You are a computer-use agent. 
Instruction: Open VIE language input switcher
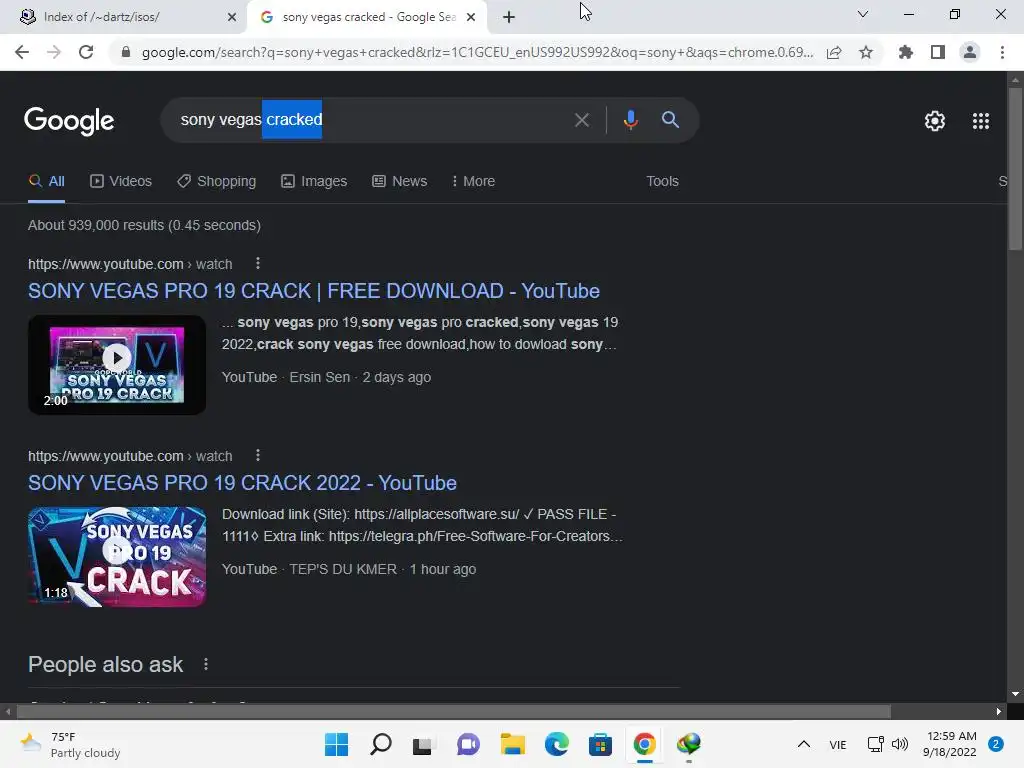click(x=838, y=744)
